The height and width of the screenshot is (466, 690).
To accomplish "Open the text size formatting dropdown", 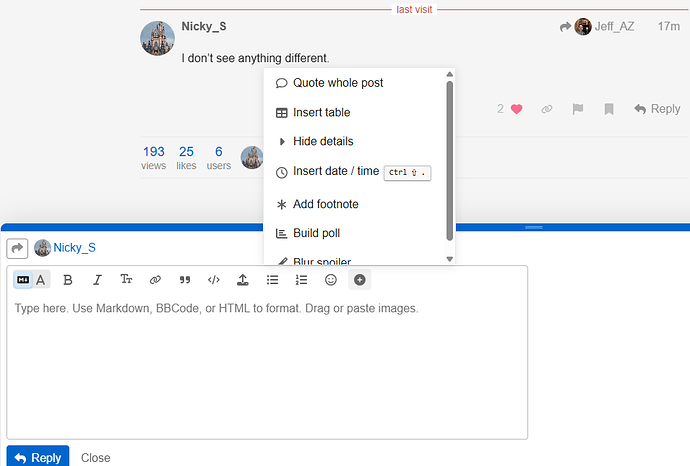I will click(x=126, y=280).
